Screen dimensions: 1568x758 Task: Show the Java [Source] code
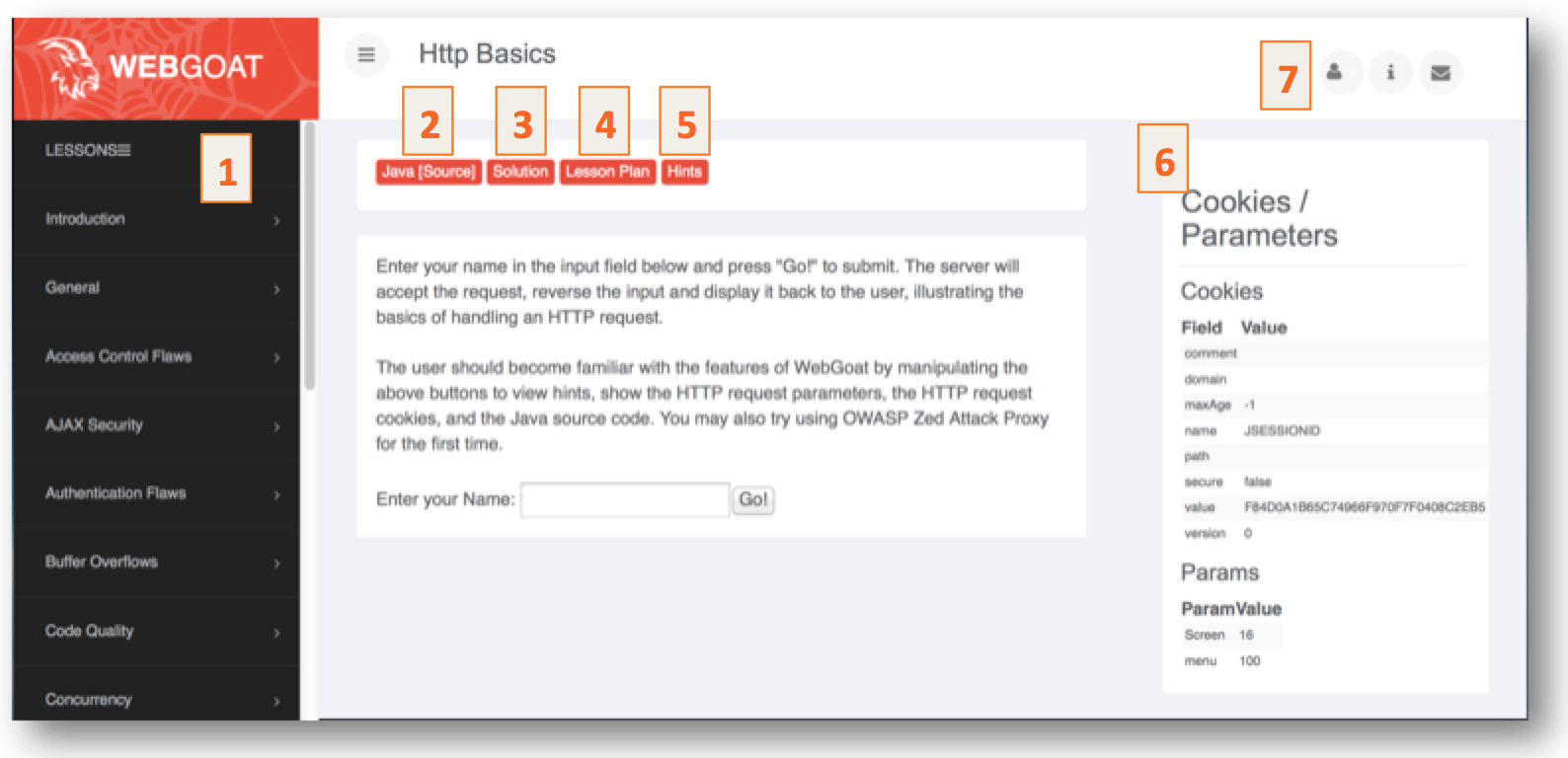(x=429, y=172)
